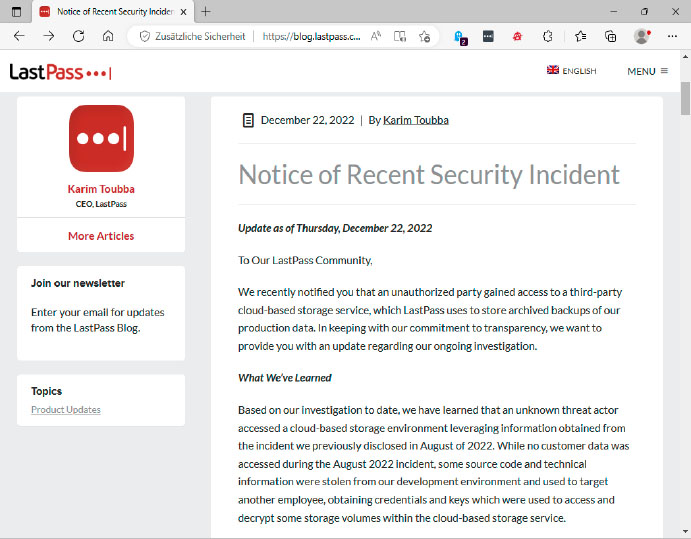Screen dimensions: 691x539
Task: Click the Notice of Recent Security Incident heading
Action: coord(429,175)
